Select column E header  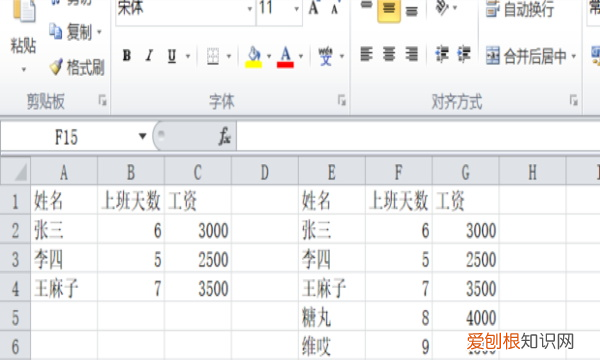pos(332,172)
